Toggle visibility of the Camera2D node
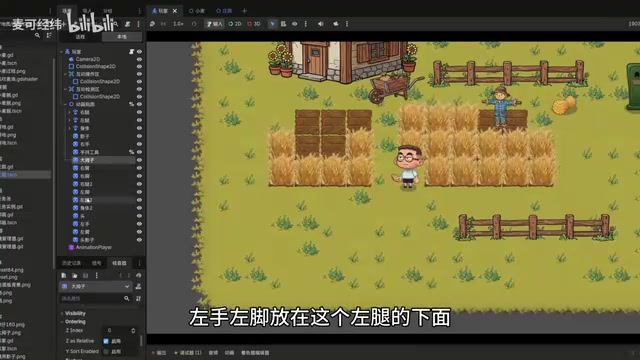Screen dimensions: 640x360 point(139,59)
